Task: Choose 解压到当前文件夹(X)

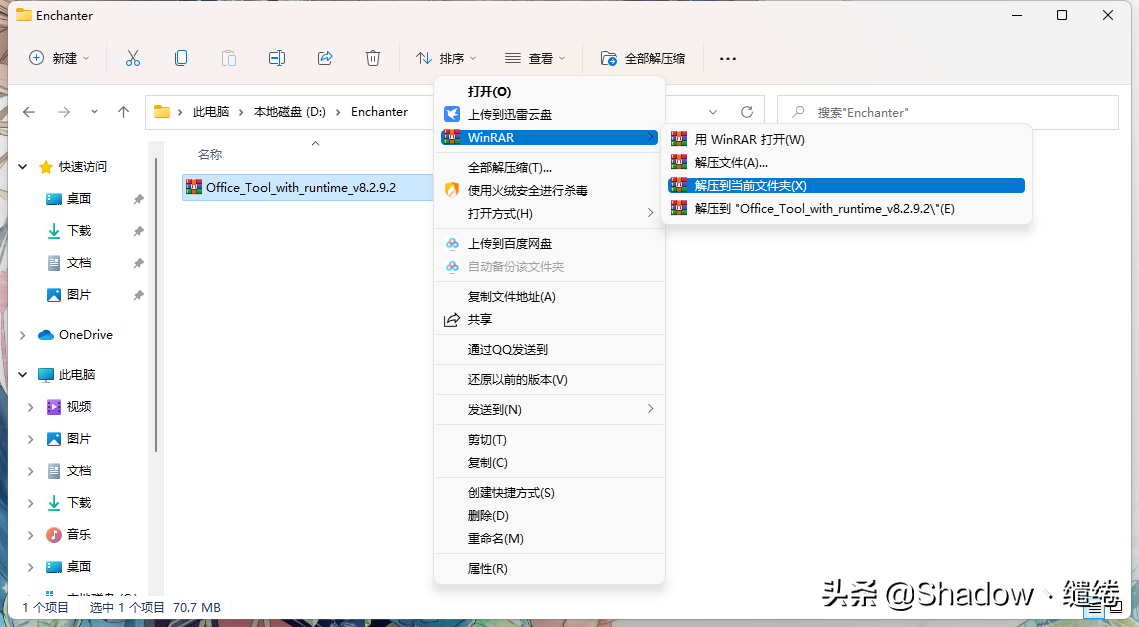Action: point(846,186)
